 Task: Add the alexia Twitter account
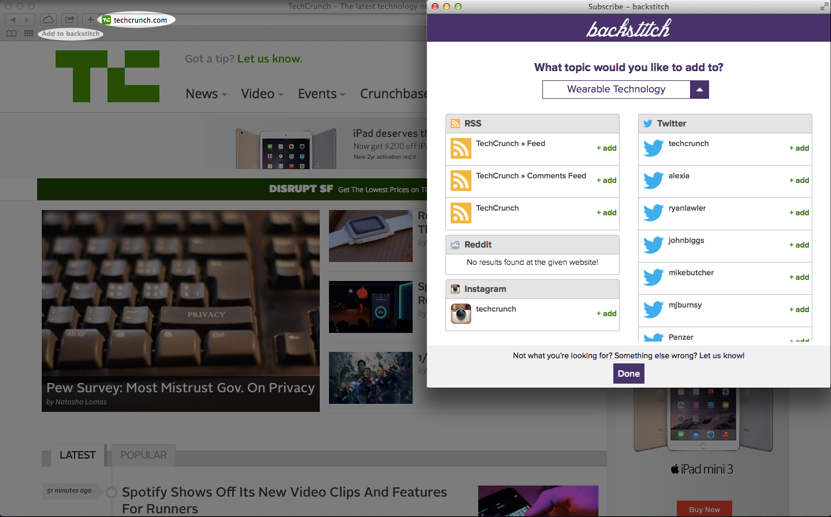799,181
